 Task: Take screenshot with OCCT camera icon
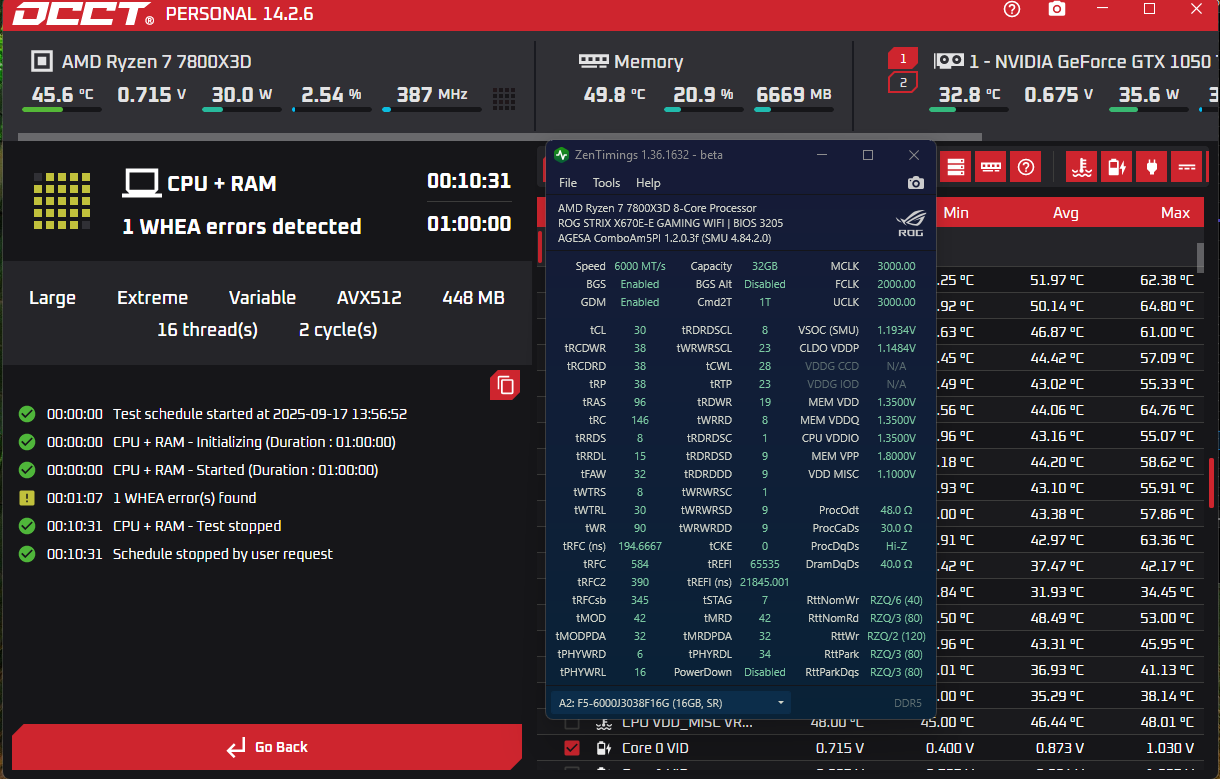[x=1057, y=10]
